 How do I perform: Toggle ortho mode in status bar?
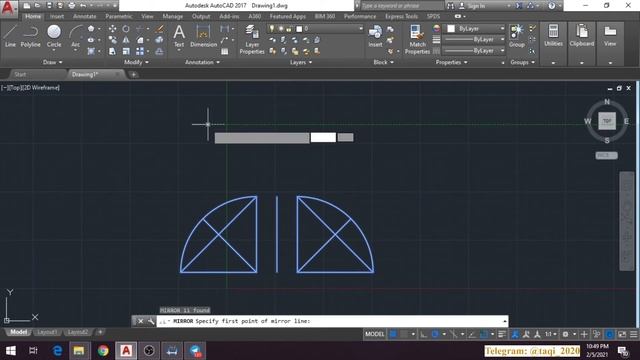[x=424, y=334]
